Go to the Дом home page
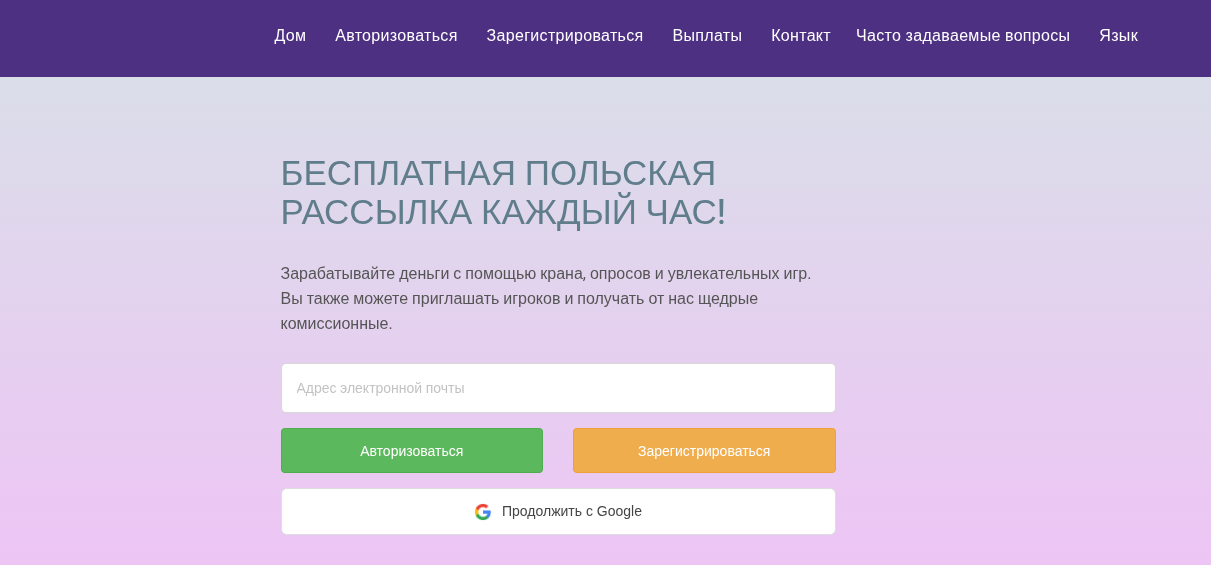 (290, 36)
